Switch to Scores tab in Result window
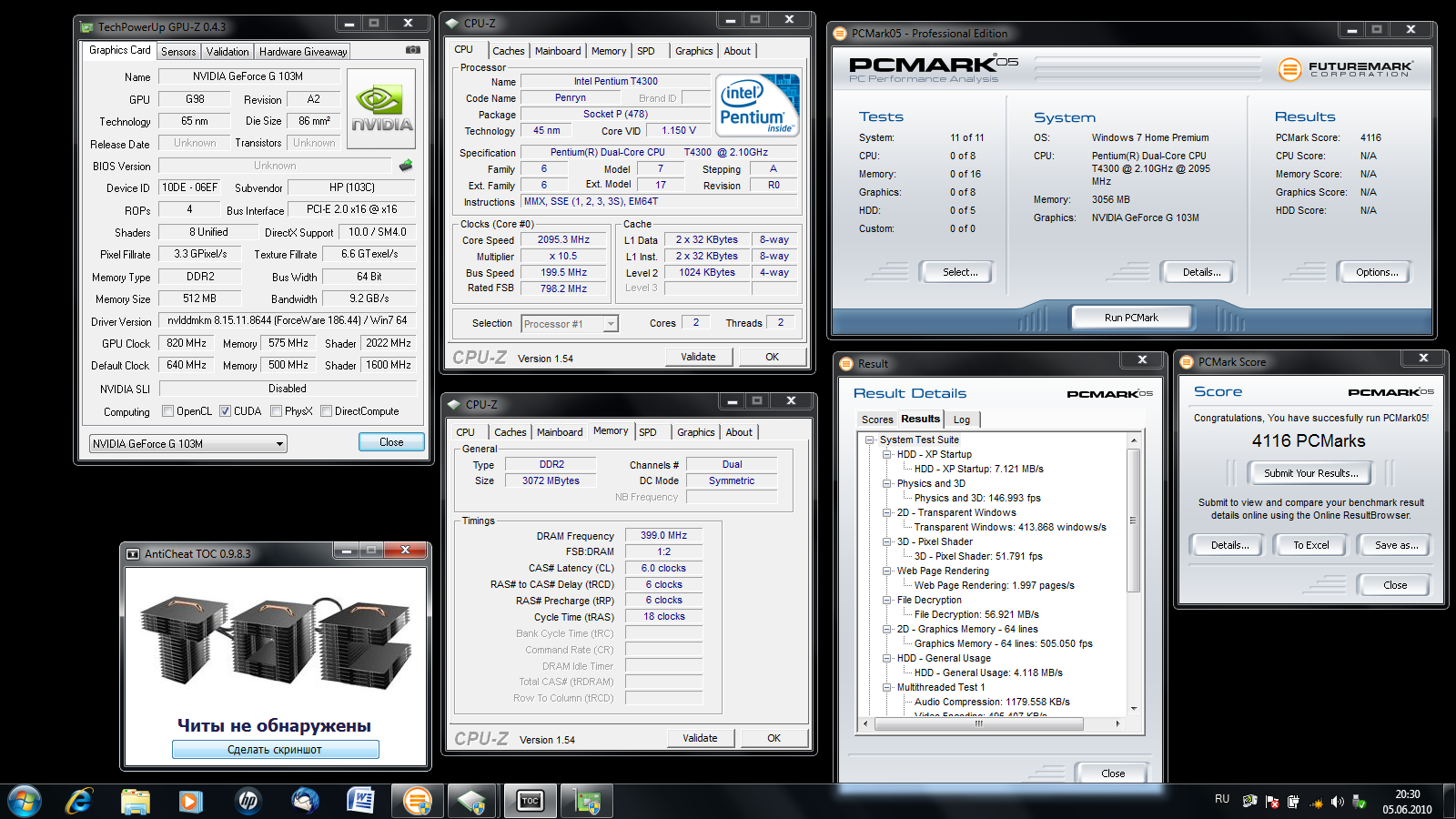 877,420
